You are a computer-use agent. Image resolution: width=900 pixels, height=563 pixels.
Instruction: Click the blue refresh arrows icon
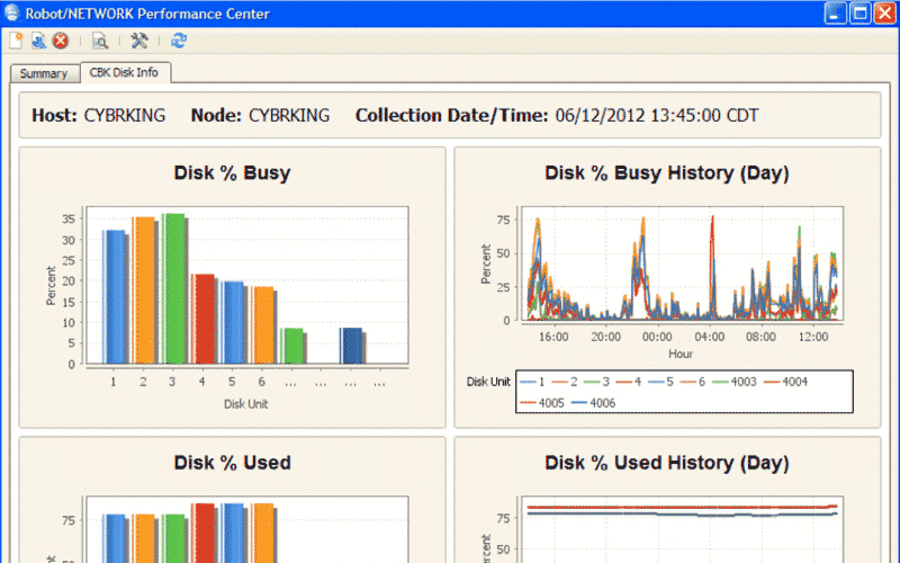pyautogui.click(x=179, y=41)
